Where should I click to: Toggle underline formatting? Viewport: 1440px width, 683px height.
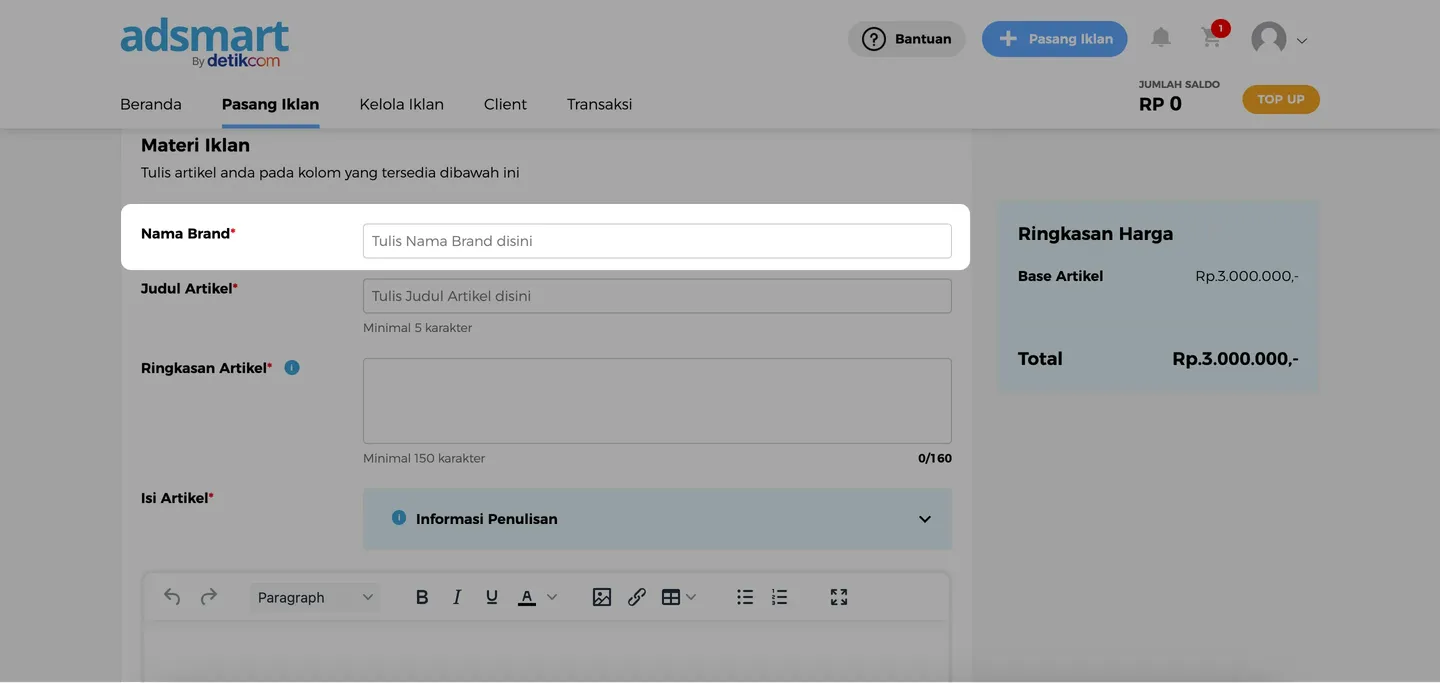pyautogui.click(x=491, y=597)
